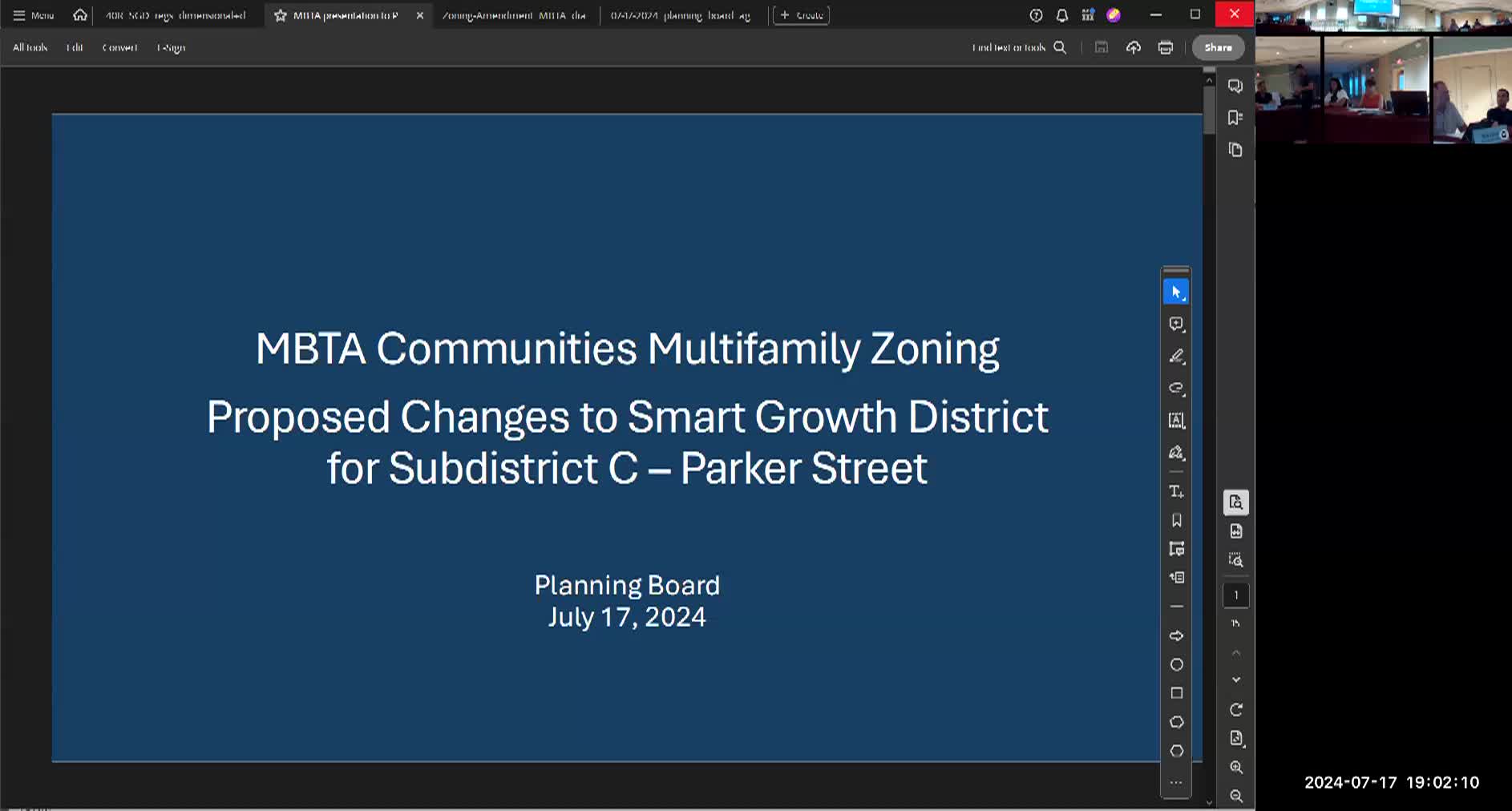Choose the insert text list tool
Screen dimensions: 1512x811
pos(1176,578)
